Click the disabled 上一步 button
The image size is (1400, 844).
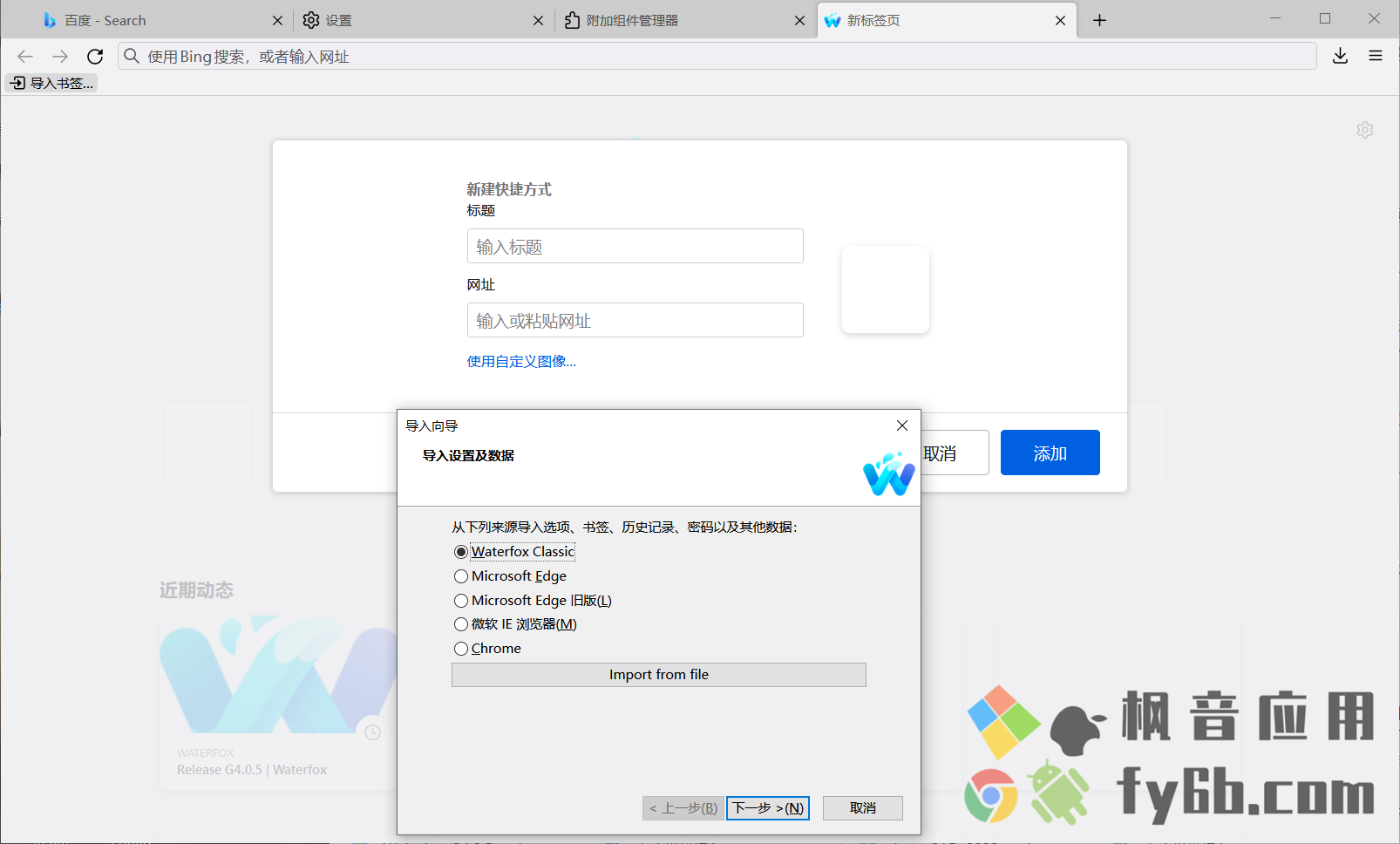tap(683, 808)
